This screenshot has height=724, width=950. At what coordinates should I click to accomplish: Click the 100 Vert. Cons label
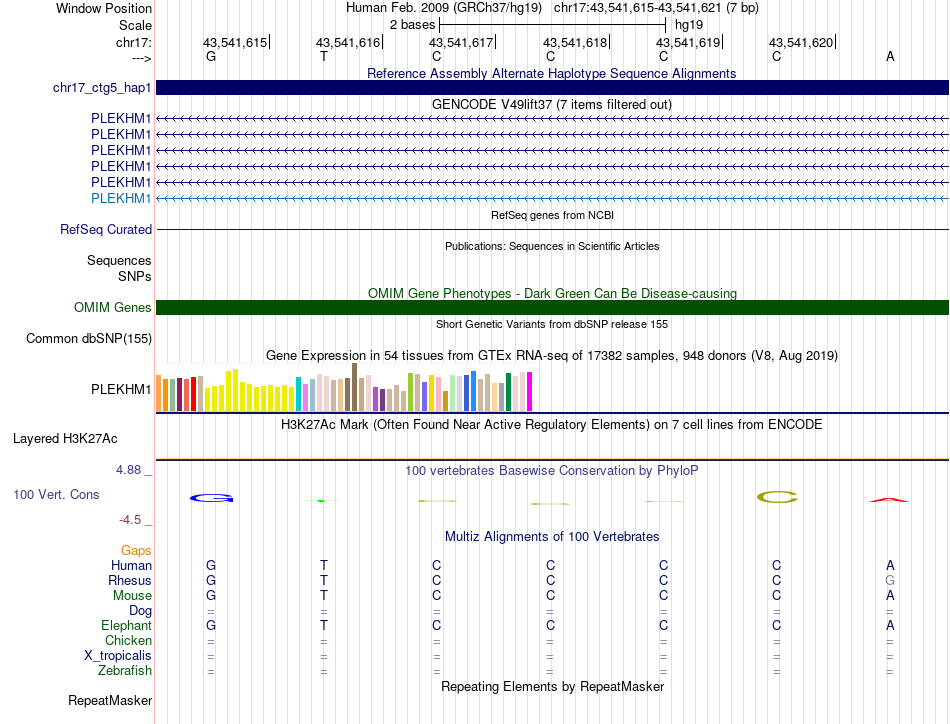56,494
